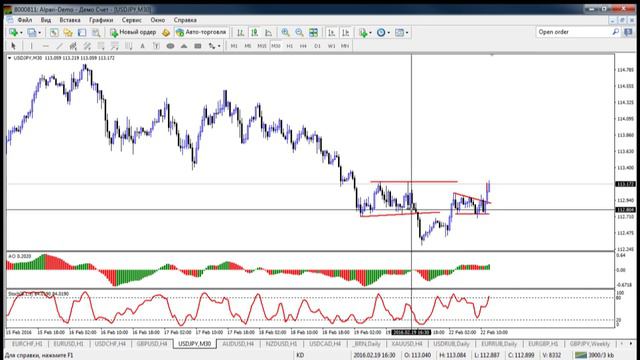This screenshot has width=640, height=360.
Task: Open the MetaEditor icon
Action: tap(166, 33)
